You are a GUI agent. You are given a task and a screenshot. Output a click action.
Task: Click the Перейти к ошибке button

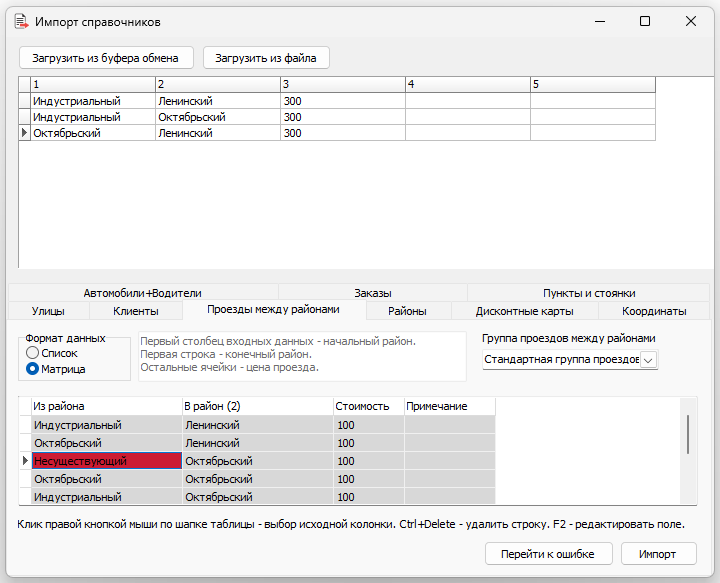click(x=548, y=554)
